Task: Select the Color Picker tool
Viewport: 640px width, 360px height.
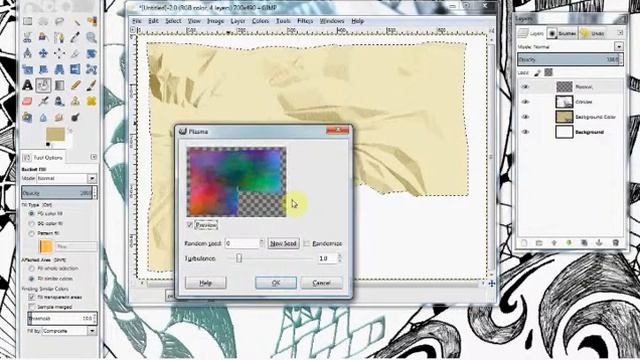Action: pos(76,37)
